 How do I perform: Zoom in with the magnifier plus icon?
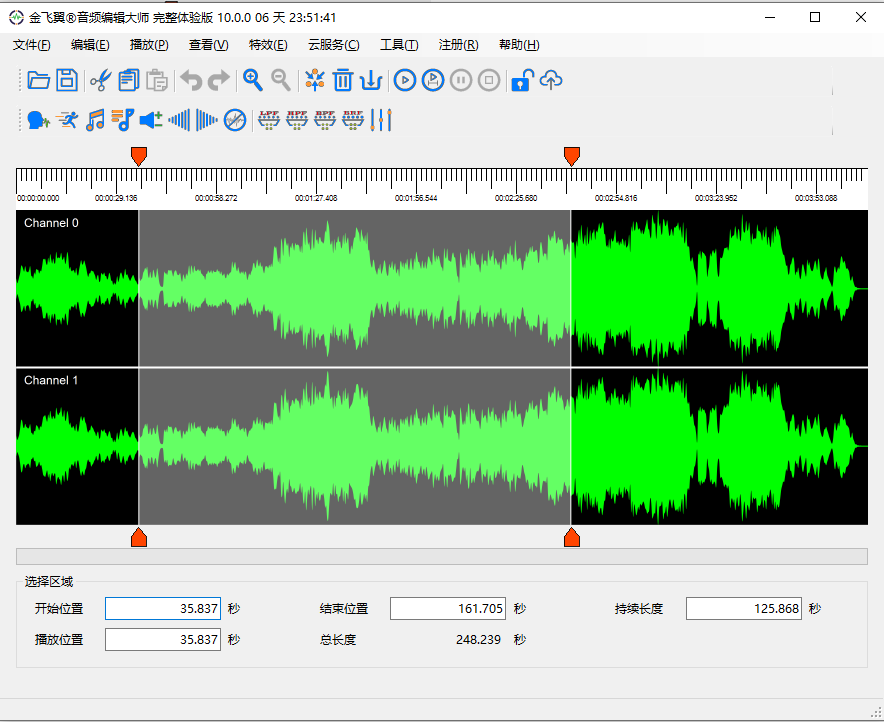[253, 81]
